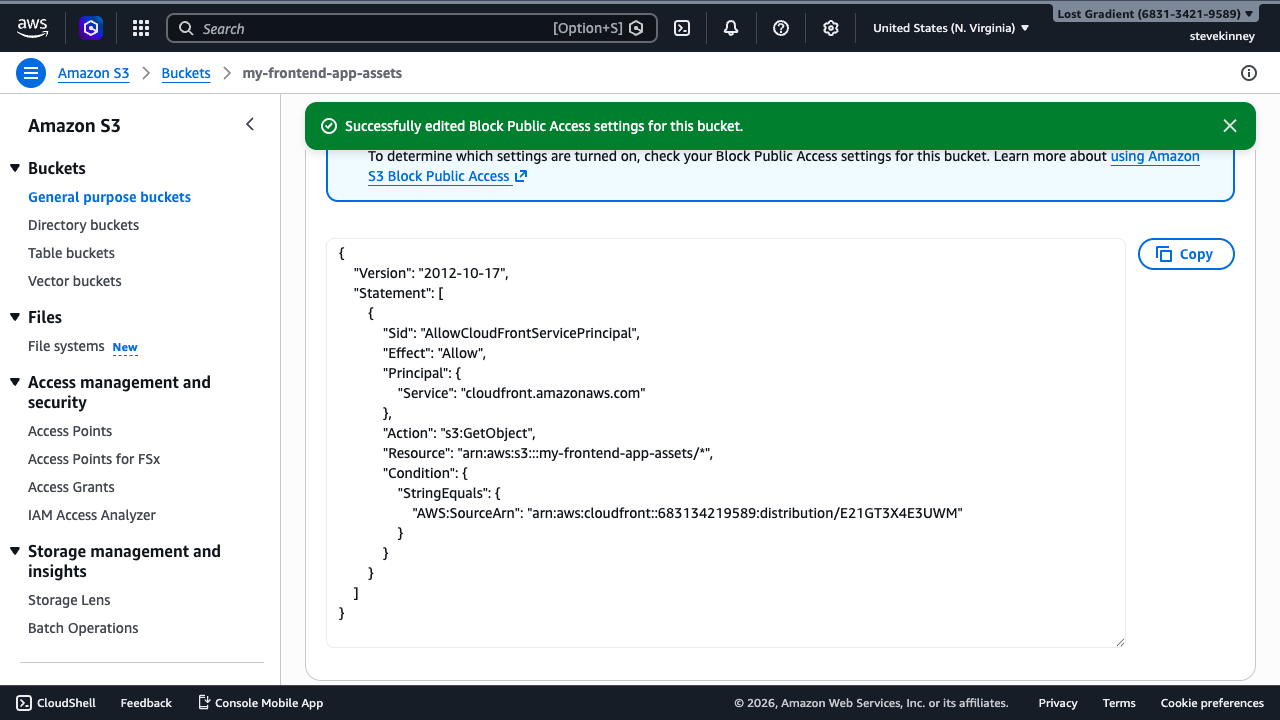The width and height of the screenshot is (1280, 720).
Task: Click the "s3:GetObject" action value
Action: click(488, 433)
